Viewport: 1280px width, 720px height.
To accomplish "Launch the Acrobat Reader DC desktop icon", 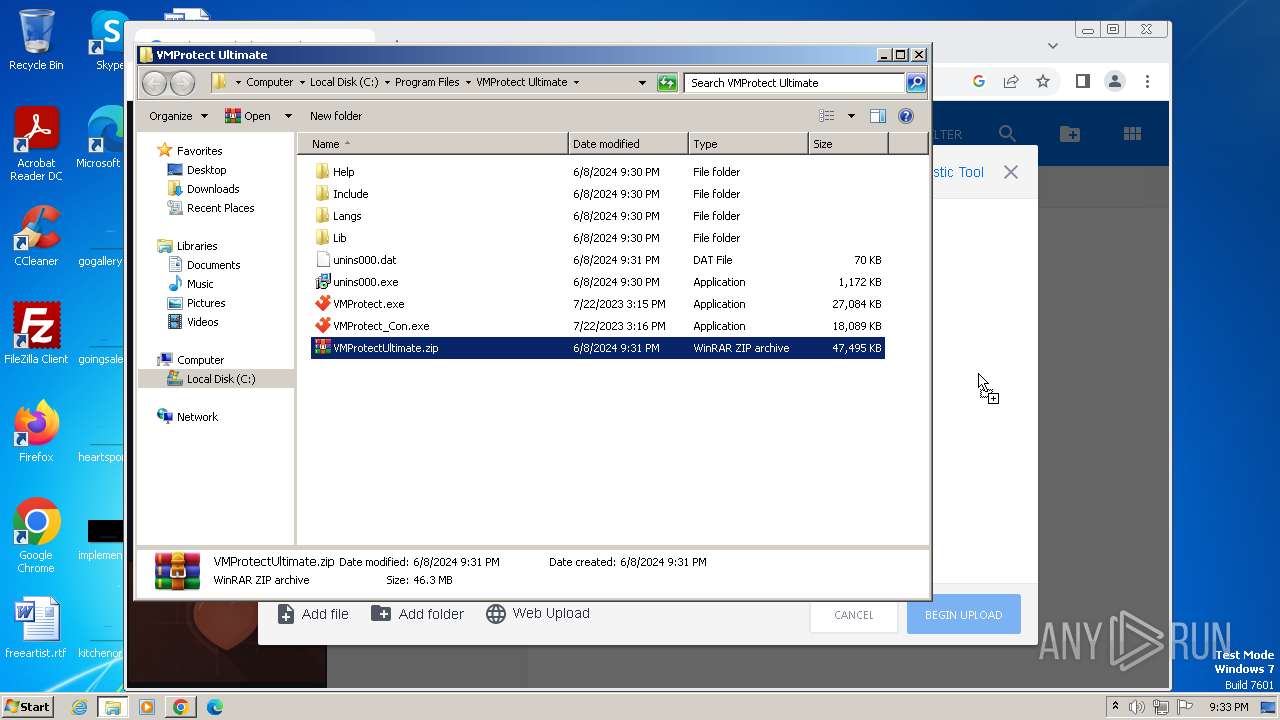I will tap(36, 143).
